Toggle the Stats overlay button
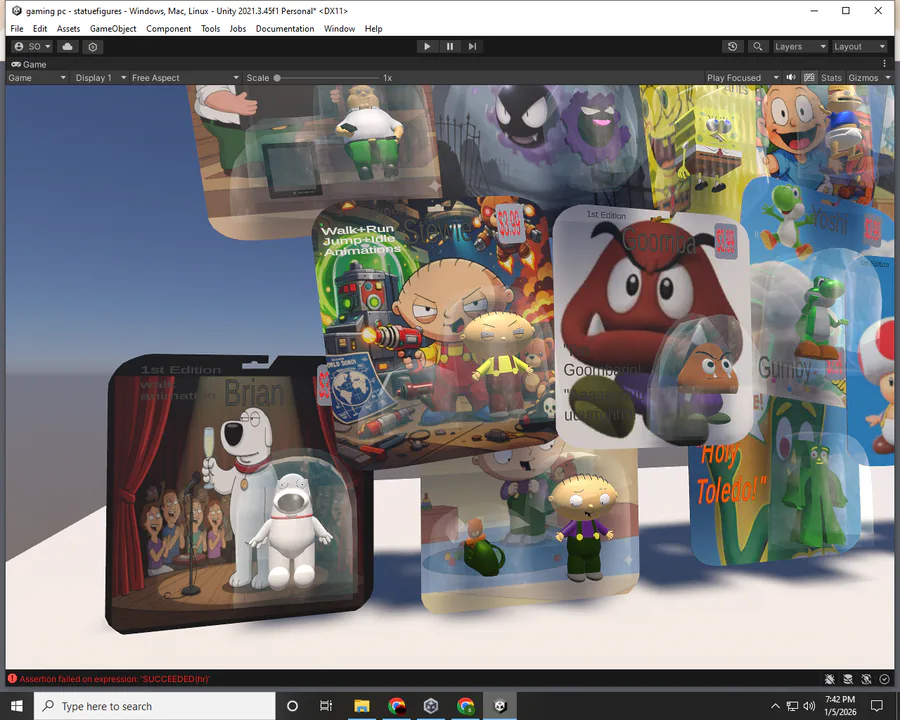Image resolution: width=900 pixels, height=720 pixels. 831,78
